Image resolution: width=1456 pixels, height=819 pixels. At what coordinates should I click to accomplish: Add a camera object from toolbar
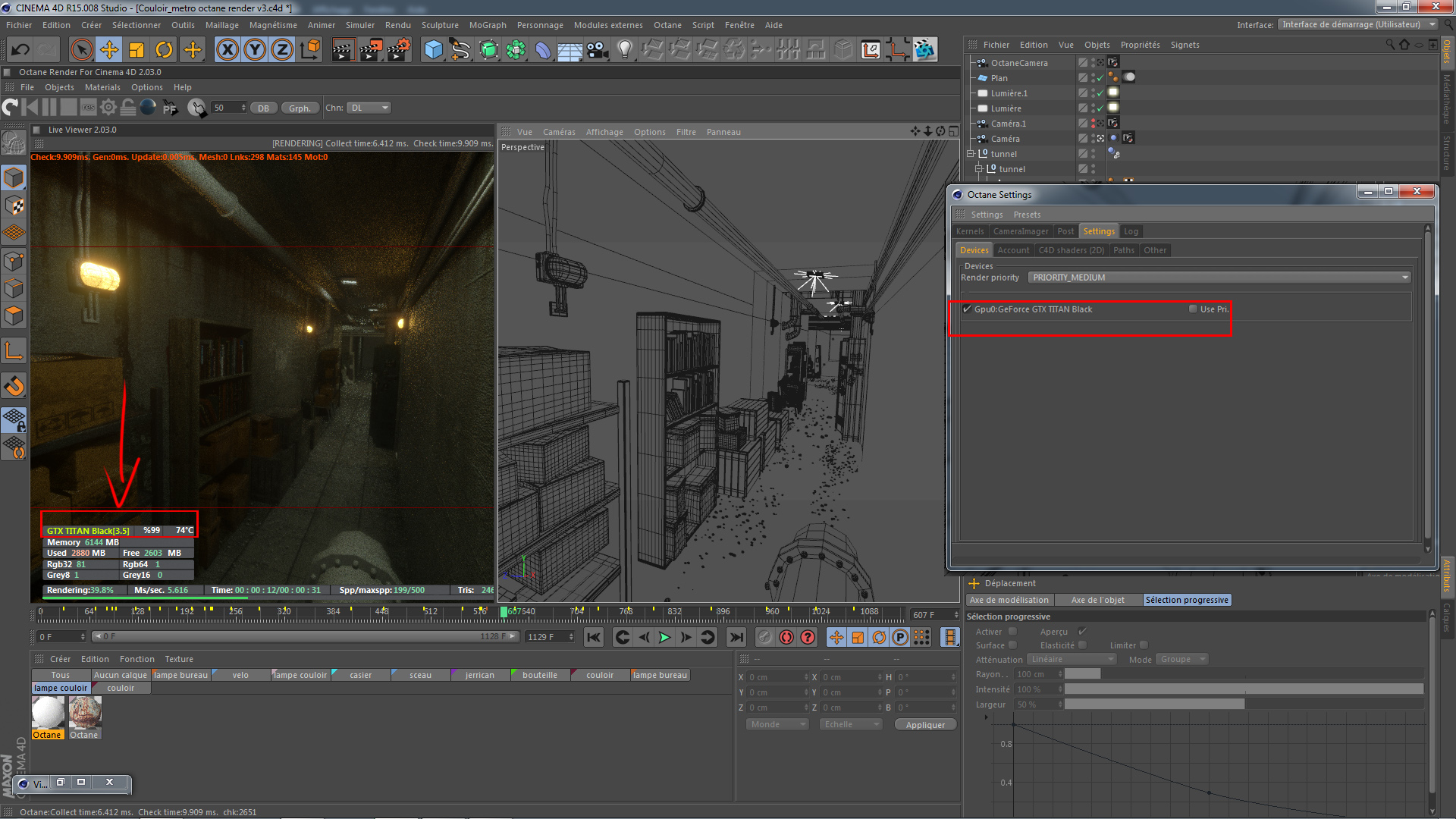(598, 50)
